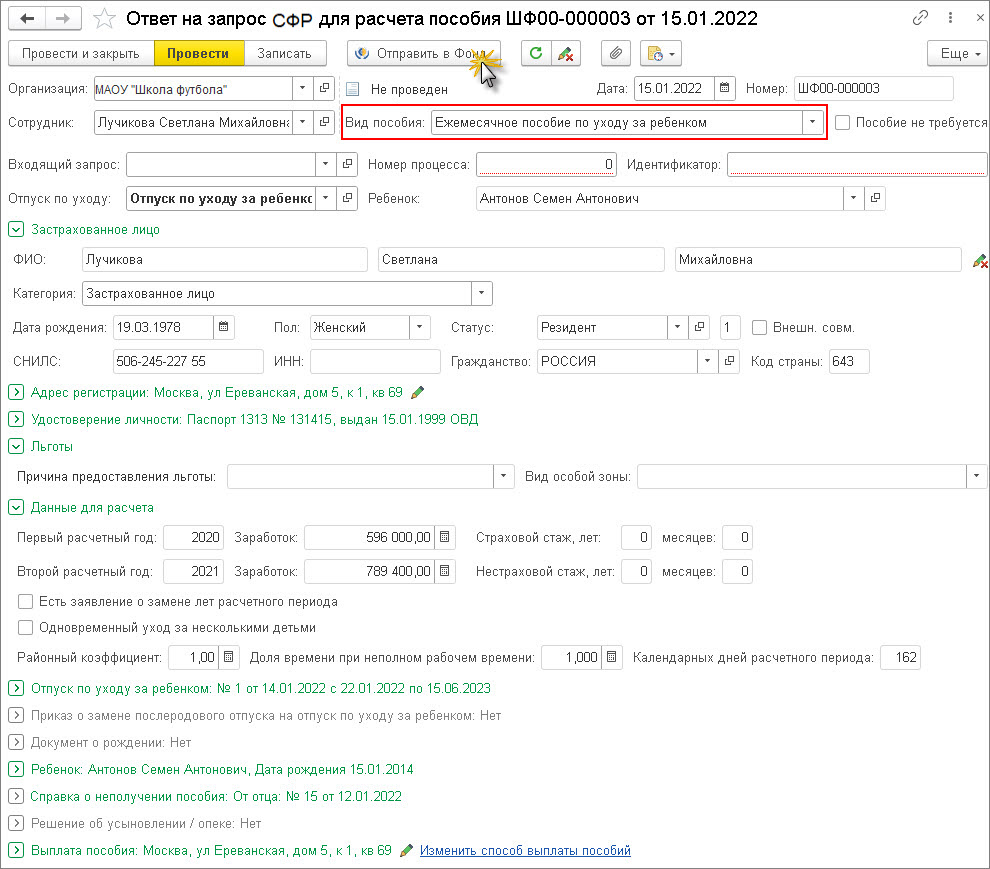990x869 pixels.
Task: Open calculator for 2020 Заработок field
Action: pyautogui.click(x=444, y=537)
